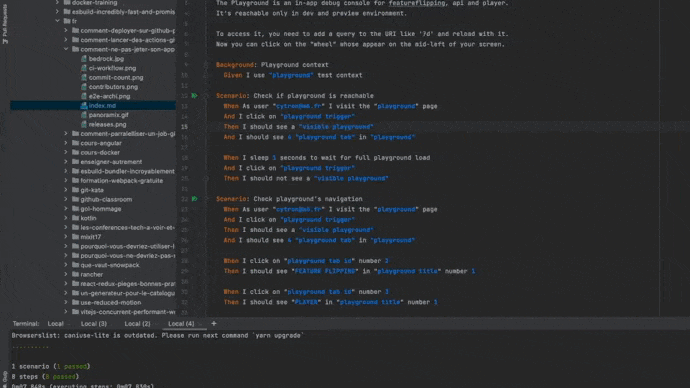The height and width of the screenshot is (388, 690).
Task: Switch to Local (2) terminal tab
Action: tap(137, 323)
